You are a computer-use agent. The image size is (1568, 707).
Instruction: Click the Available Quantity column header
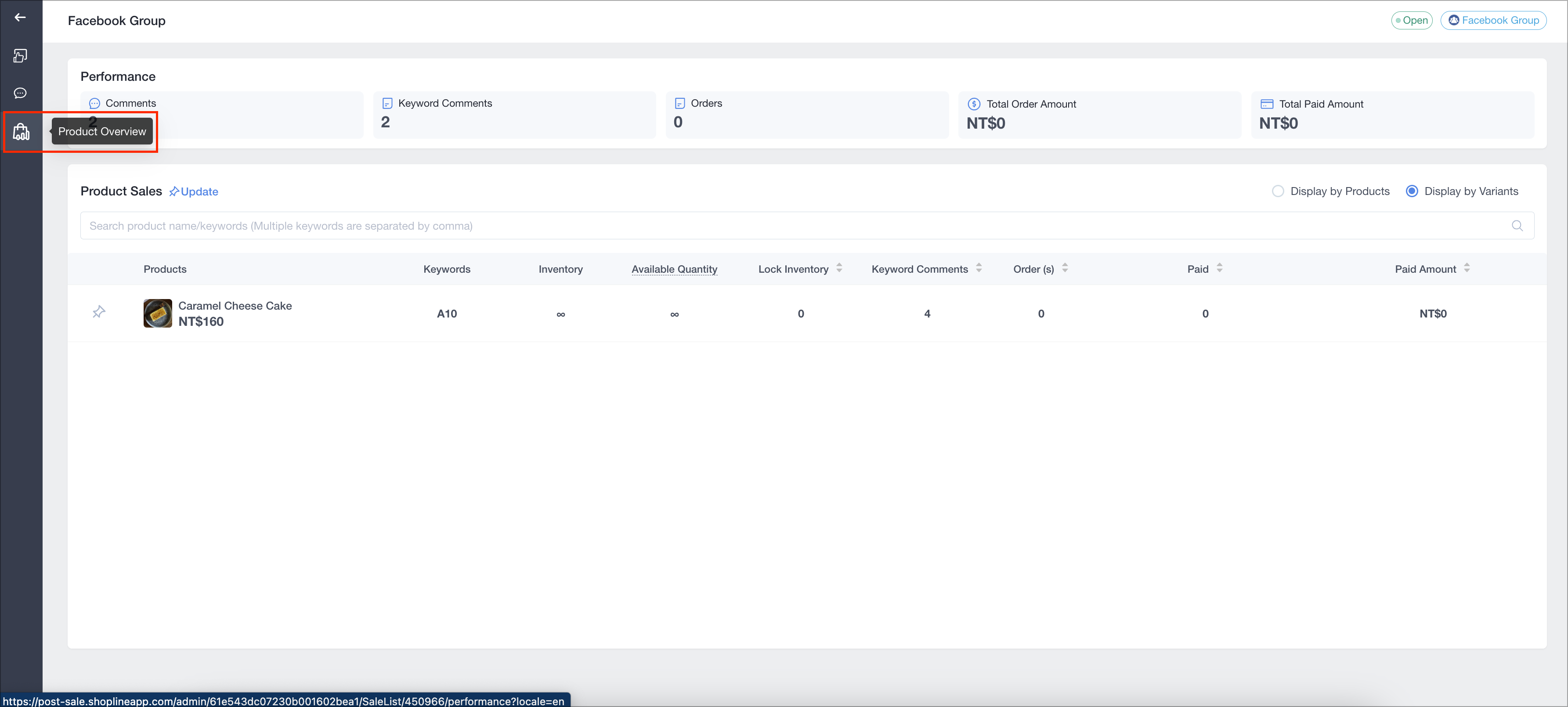675,269
